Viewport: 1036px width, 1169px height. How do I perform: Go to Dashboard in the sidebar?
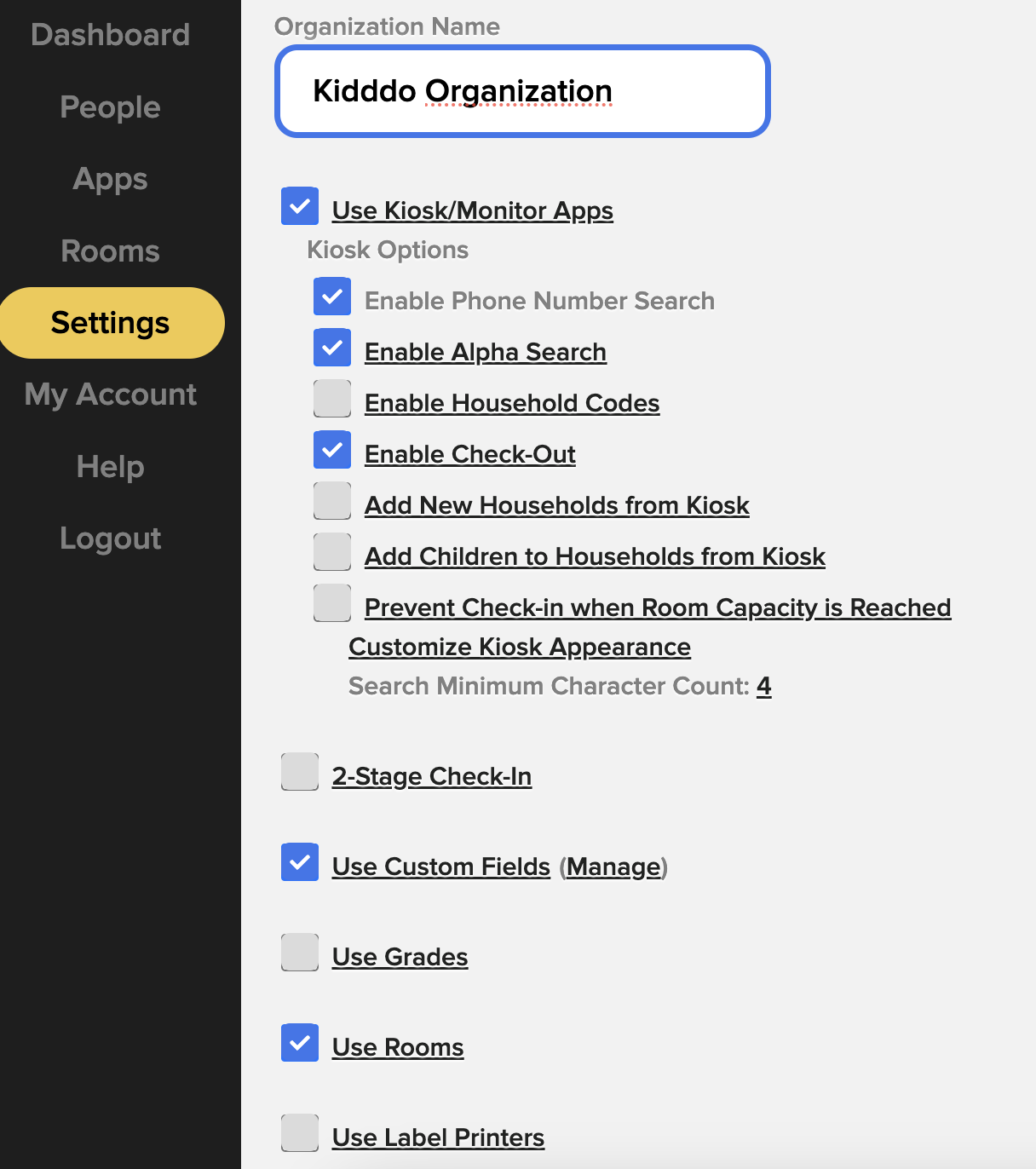(110, 35)
